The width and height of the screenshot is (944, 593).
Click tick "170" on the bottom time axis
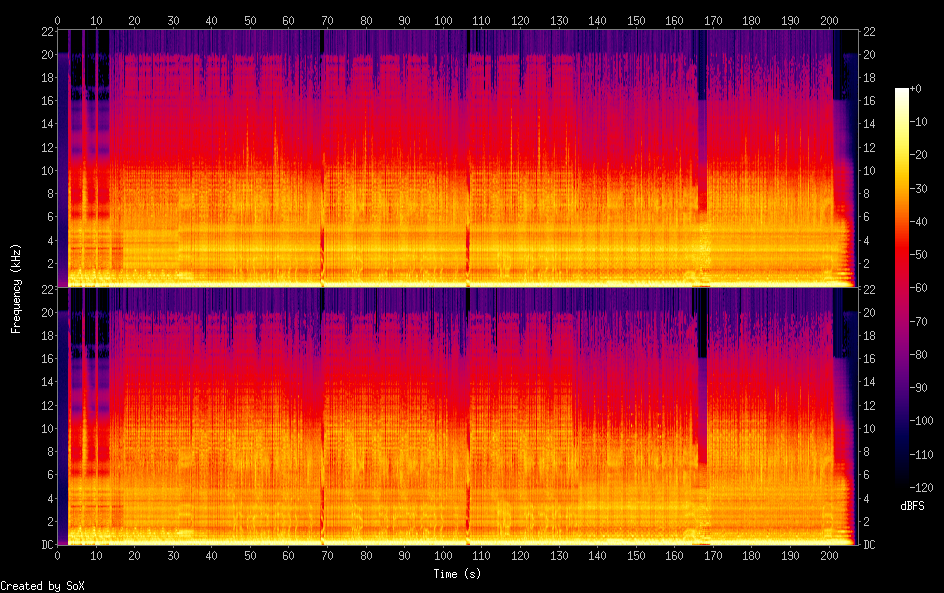713,556
